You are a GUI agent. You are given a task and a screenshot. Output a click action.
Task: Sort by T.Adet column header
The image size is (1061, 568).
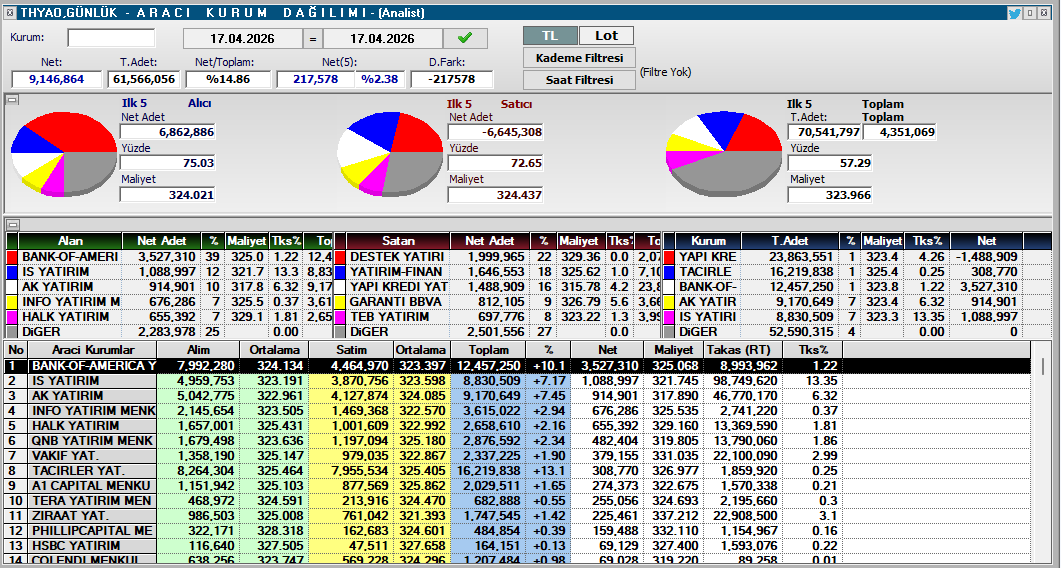[790, 241]
